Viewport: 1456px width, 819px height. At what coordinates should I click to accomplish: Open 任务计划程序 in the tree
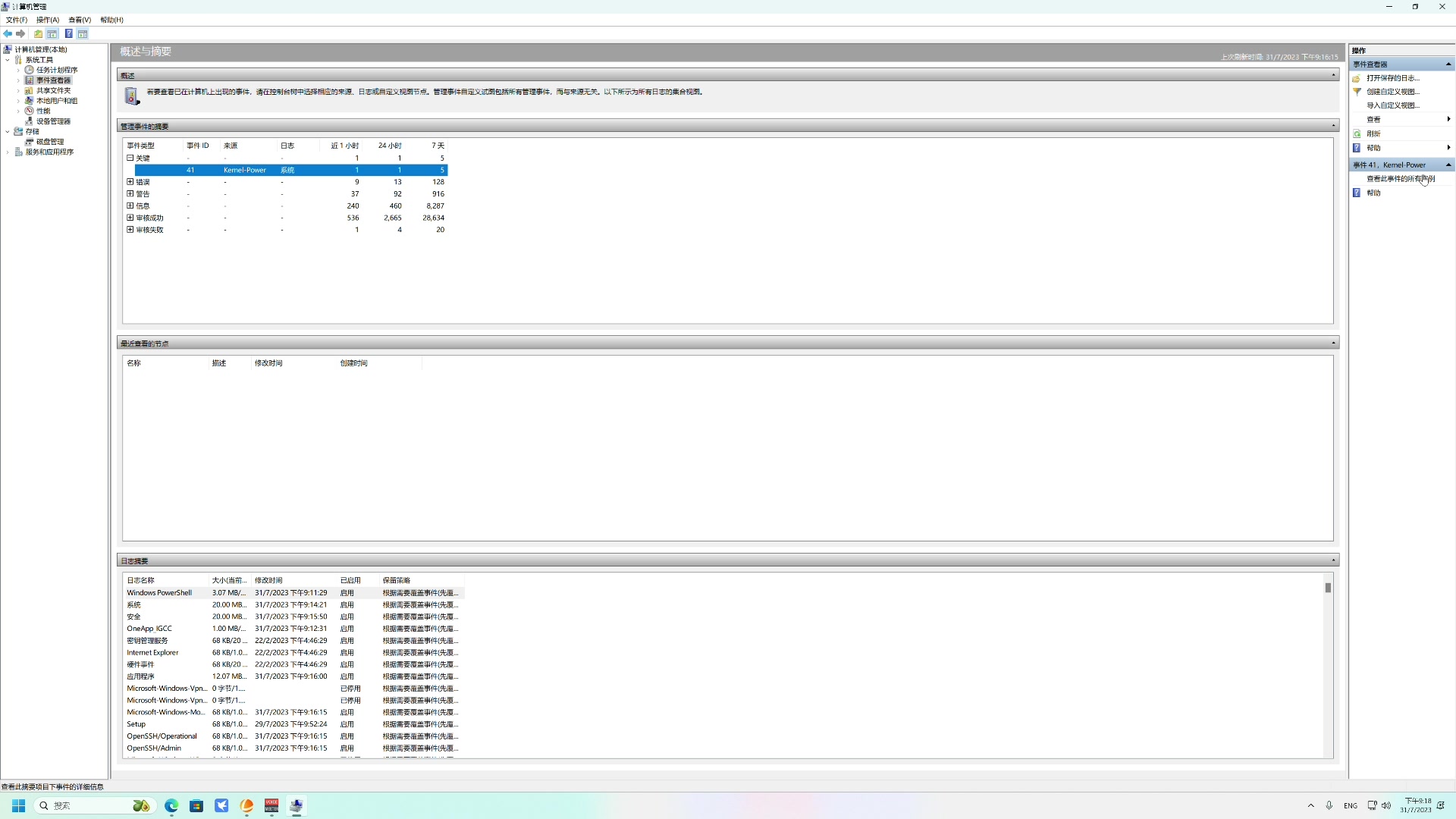[x=57, y=70]
